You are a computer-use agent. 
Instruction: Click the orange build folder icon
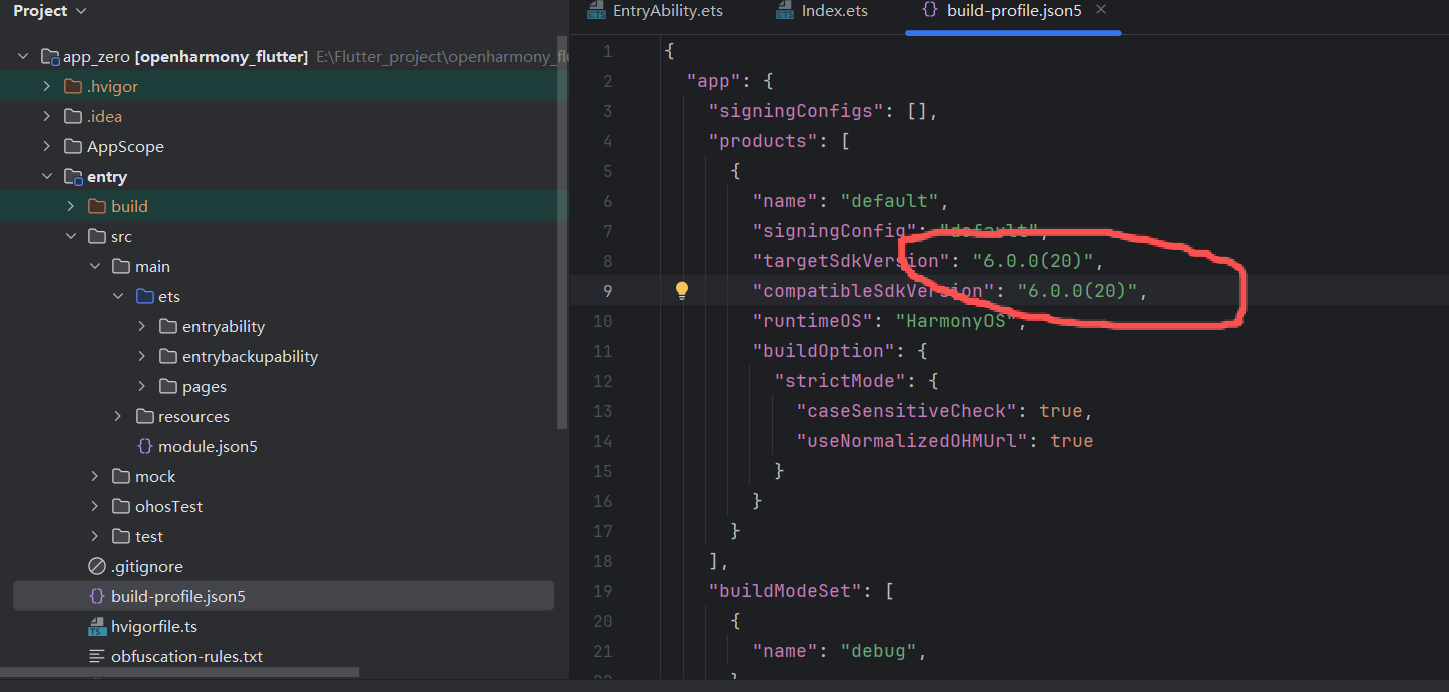click(96, 207)
